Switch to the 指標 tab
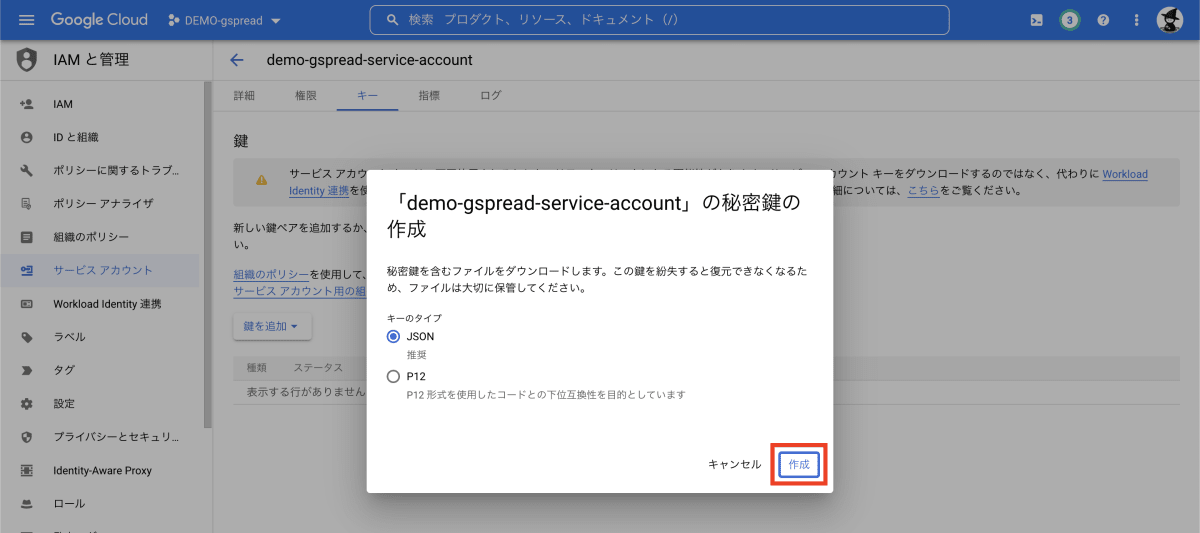 (x=429, y=96)
